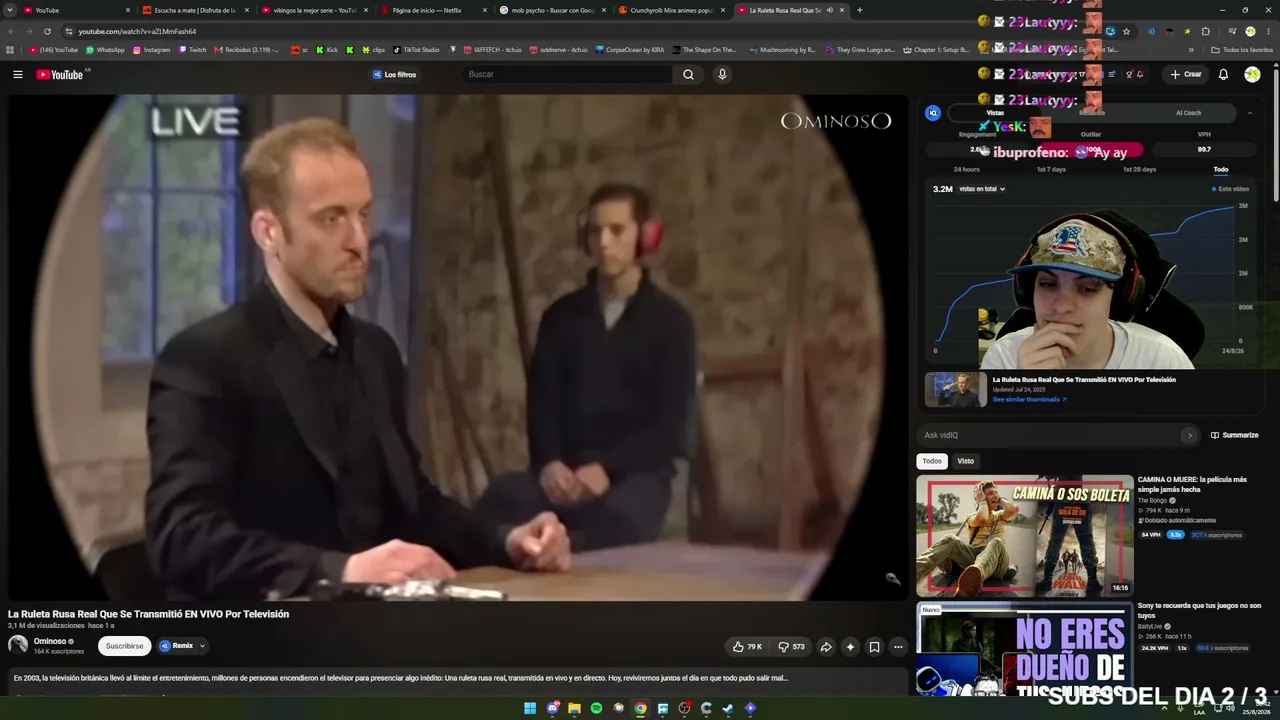Image resolution: width=1280 pixels, height=720 pixels.
Task: Switch to the Crunchyroll tab
Action: (x=671, y=10)
